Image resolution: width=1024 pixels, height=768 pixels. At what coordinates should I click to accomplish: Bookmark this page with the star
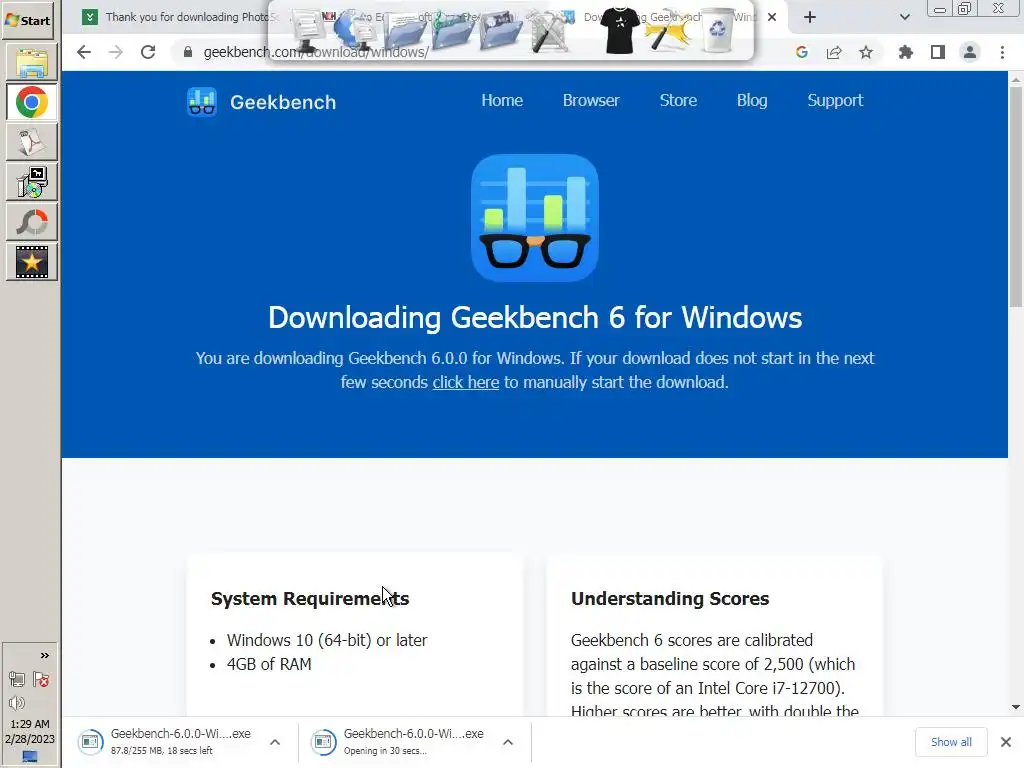coord(866,52)
